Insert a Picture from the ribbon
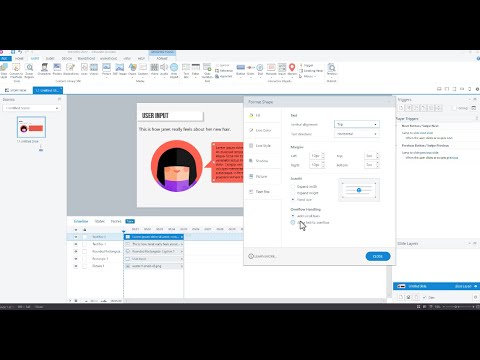The width and height of the screenshot is (480, 360). 106,69
